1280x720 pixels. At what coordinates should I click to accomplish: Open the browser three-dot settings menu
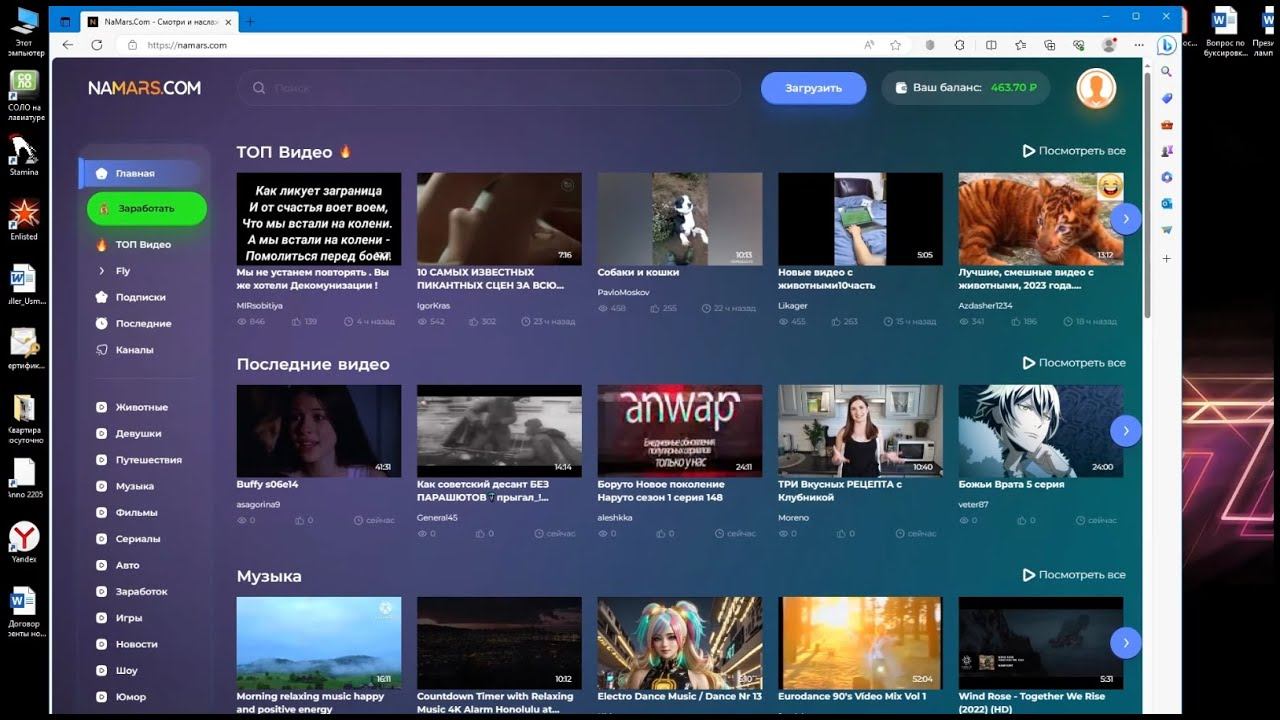pyautogui.click(x=1138, y=45)
